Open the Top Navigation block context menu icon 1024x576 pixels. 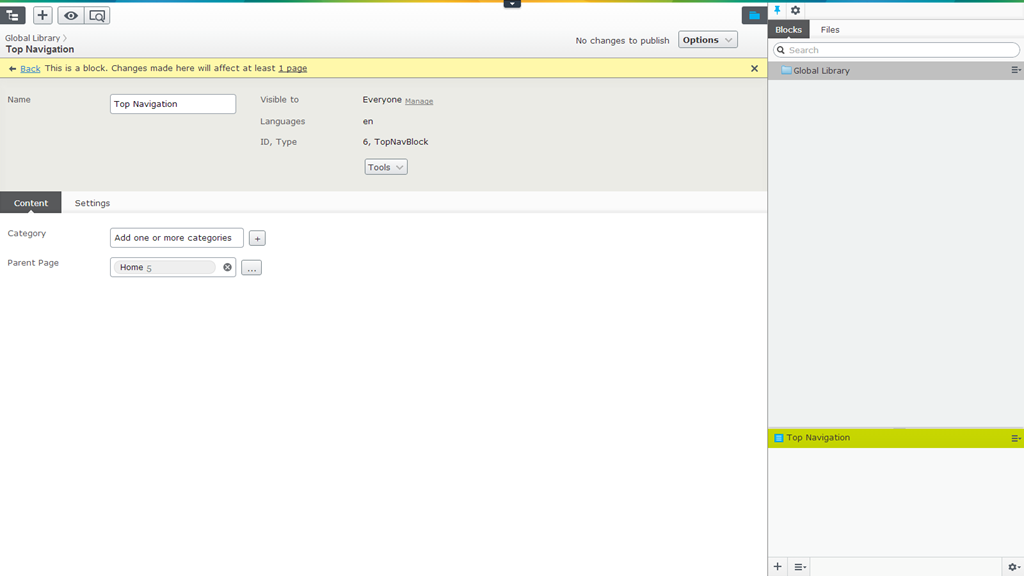(1016, 438)
